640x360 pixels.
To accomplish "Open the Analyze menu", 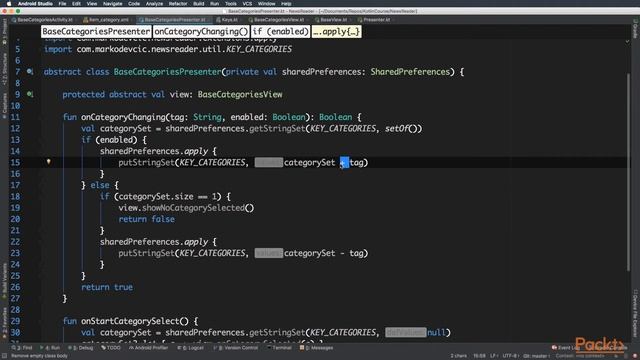I will click(154, 3).
